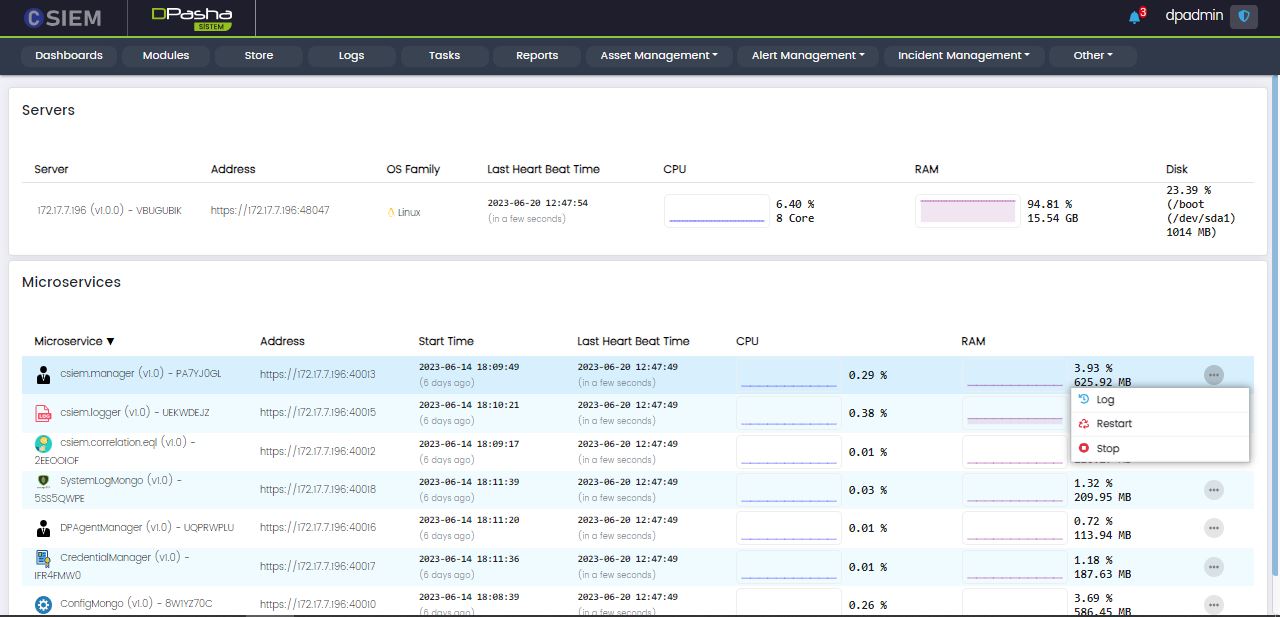This screenshot has height=617, width=1280.
Task: Select Log from the context menu
Action: click(x=1105, y=400)
